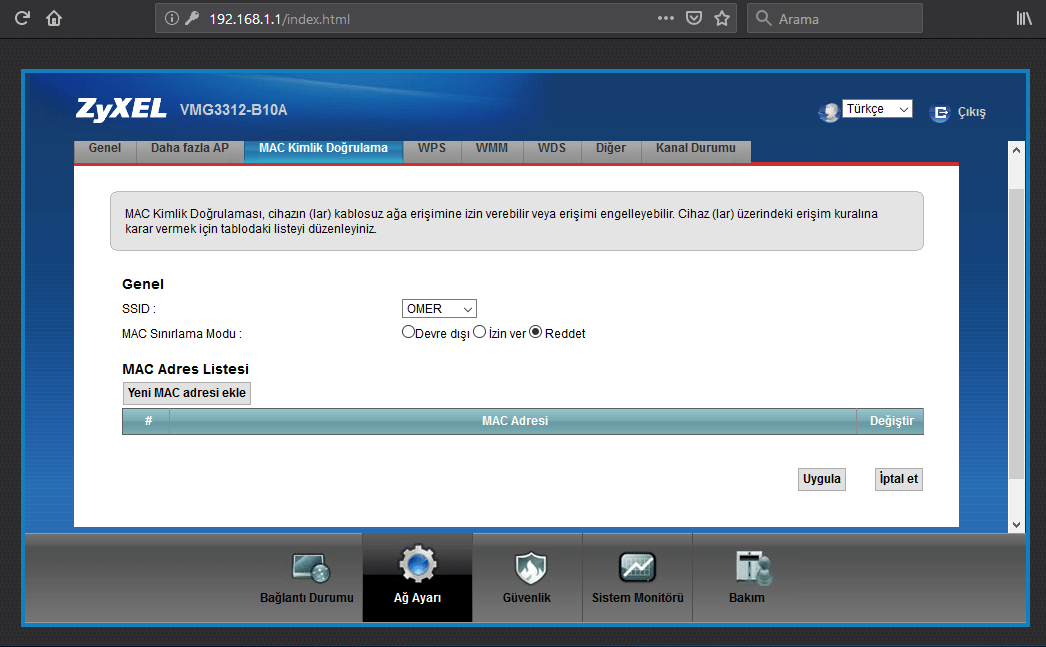Switch to the Kanal Durumu tab
This screenshot has height=647, width=1046.
[696, 149]
